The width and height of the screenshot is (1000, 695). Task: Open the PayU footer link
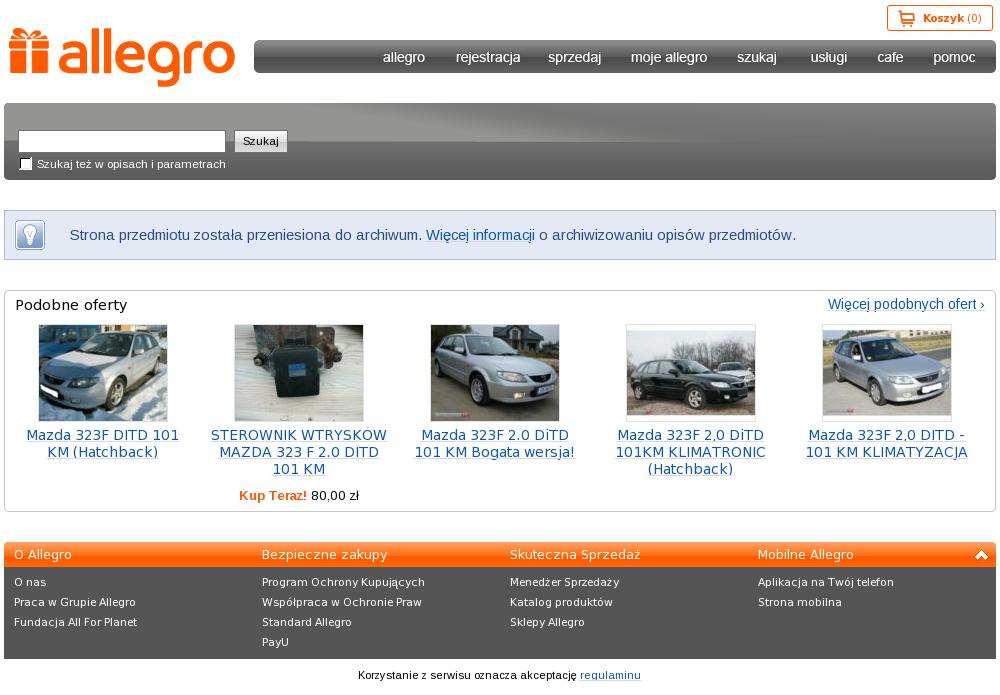pos(275,642)
